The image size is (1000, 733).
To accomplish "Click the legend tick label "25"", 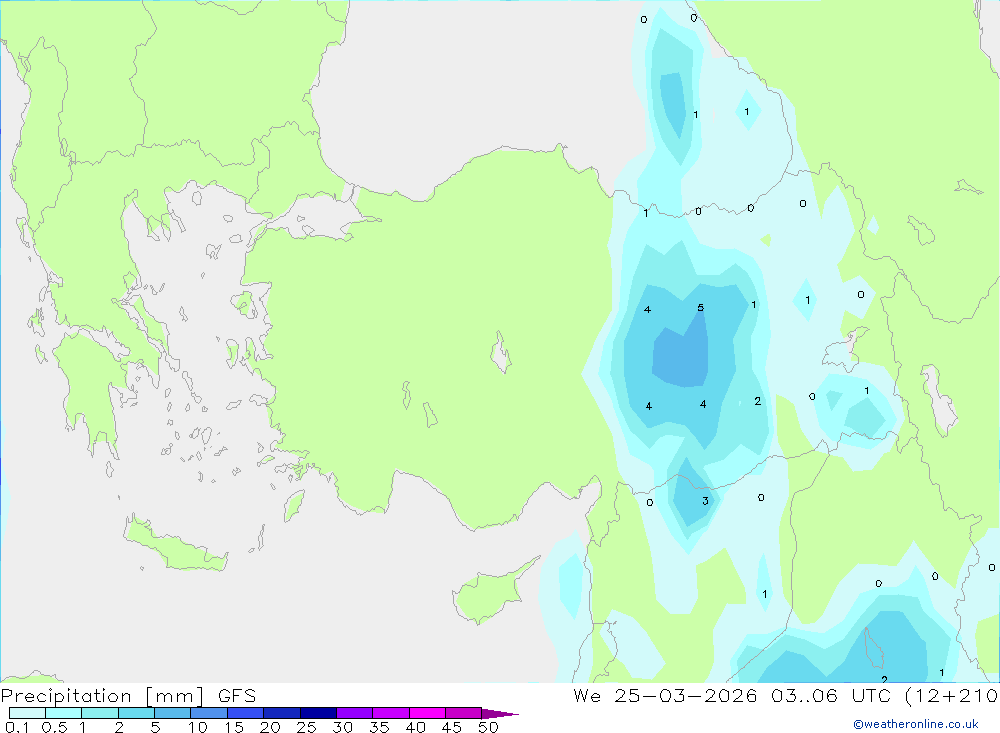I will tap(306, 727).
